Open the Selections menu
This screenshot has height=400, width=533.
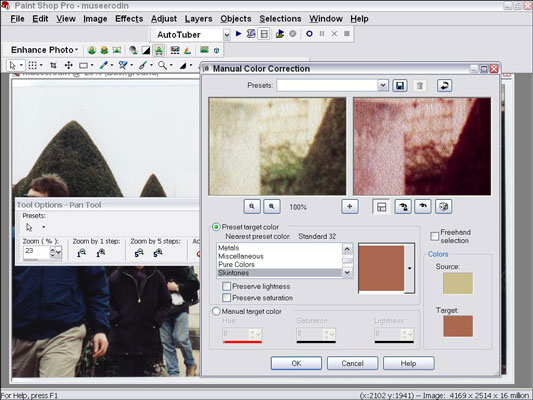point(280,19)
